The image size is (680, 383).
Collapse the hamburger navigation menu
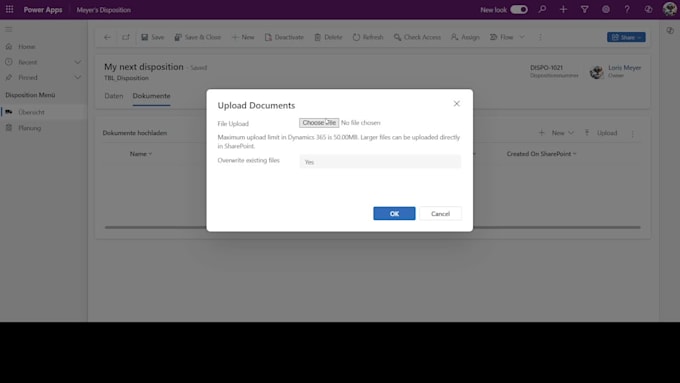pyautogui.click(x=9, y=29)
